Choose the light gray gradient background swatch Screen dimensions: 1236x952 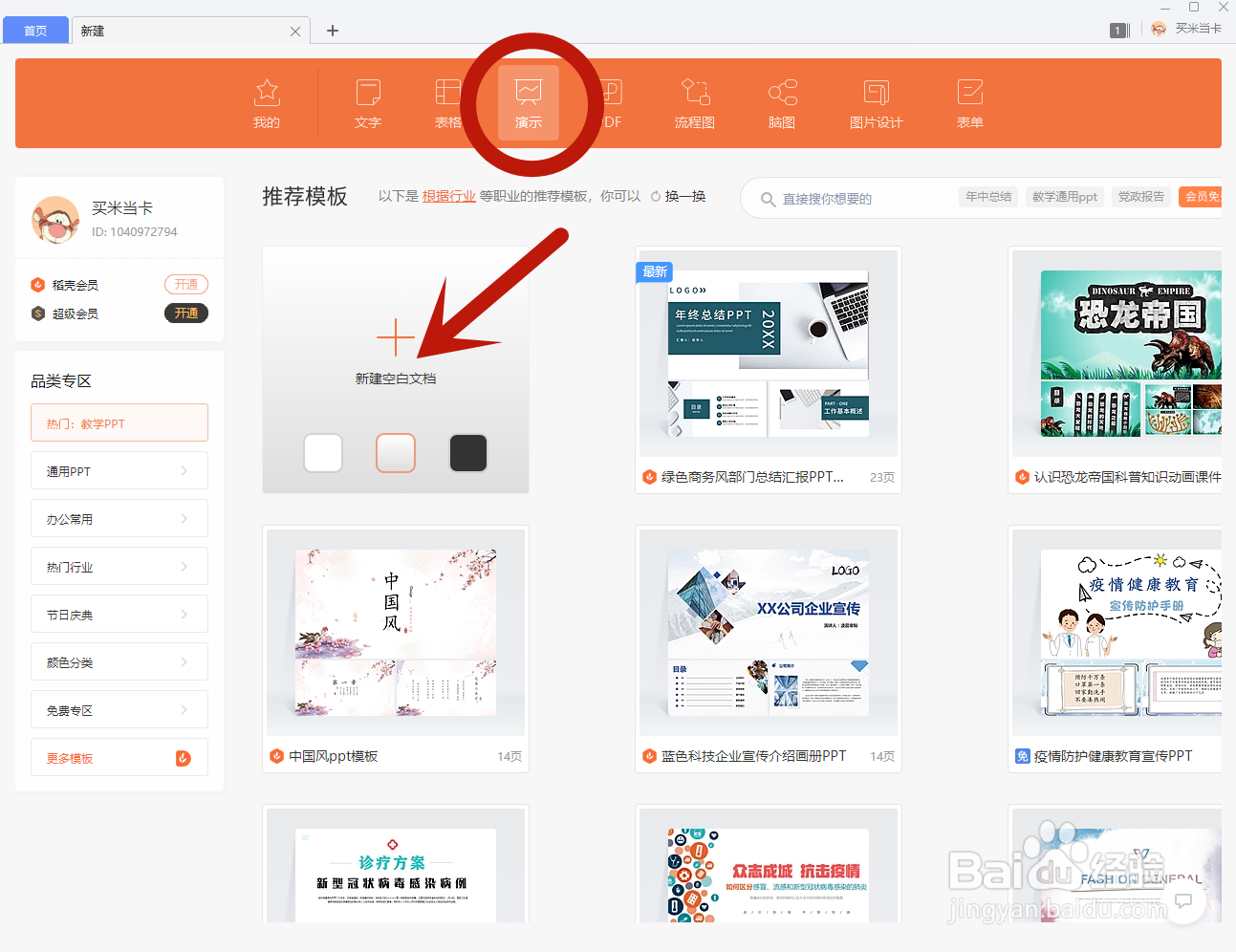(x=396, y=453)
